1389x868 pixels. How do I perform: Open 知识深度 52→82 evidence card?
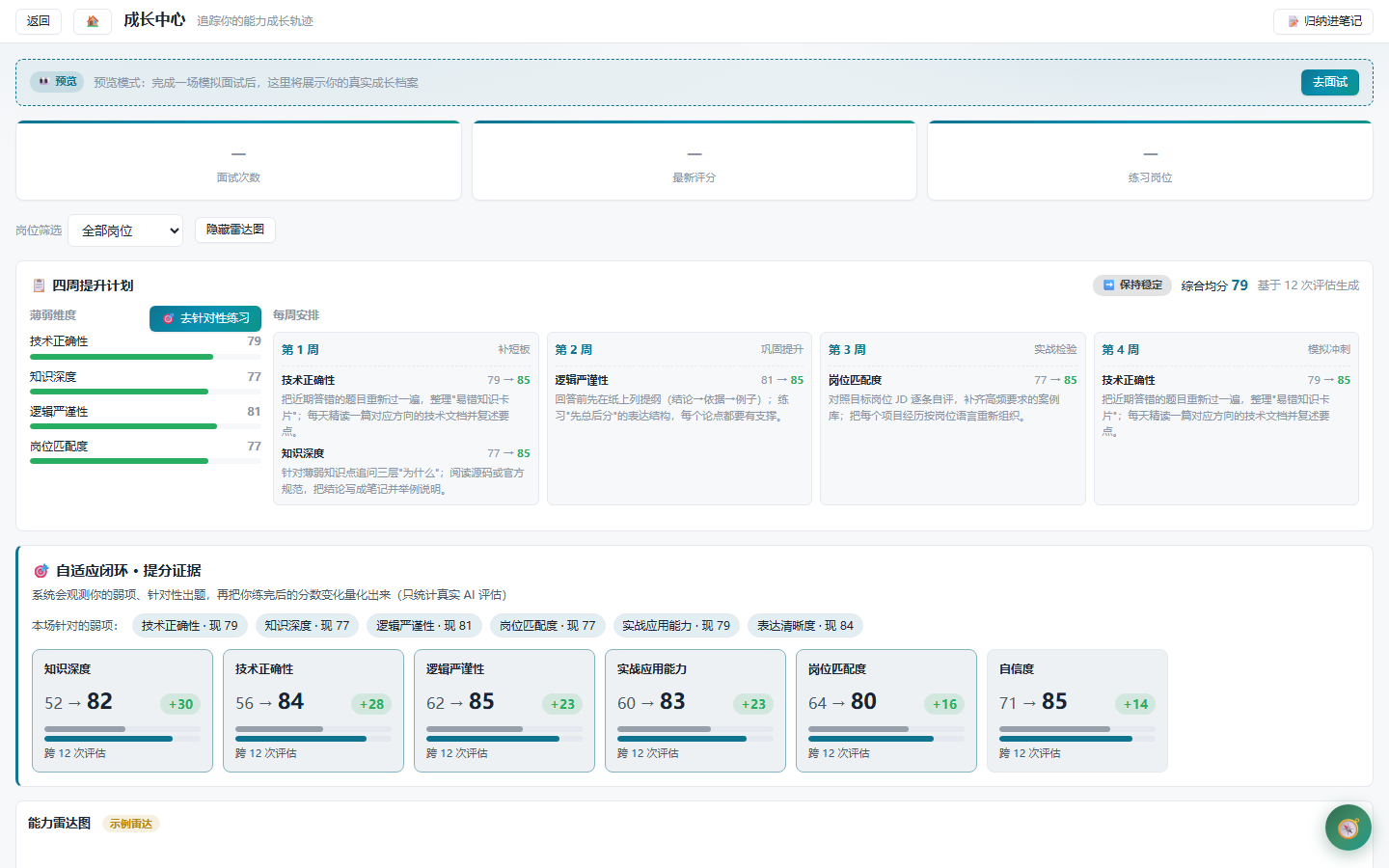click(123, 711)
